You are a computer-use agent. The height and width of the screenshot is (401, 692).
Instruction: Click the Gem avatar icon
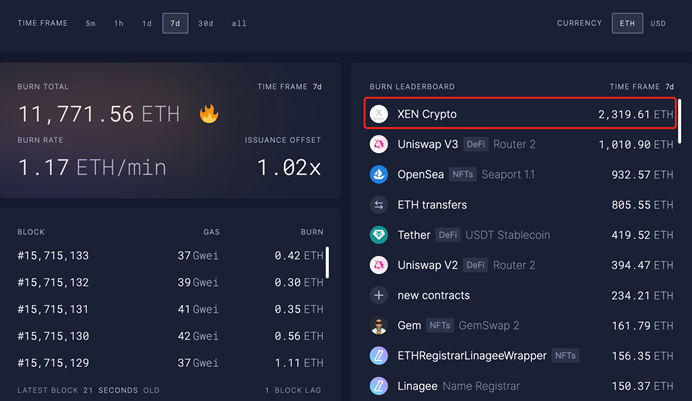click(379, 326)
